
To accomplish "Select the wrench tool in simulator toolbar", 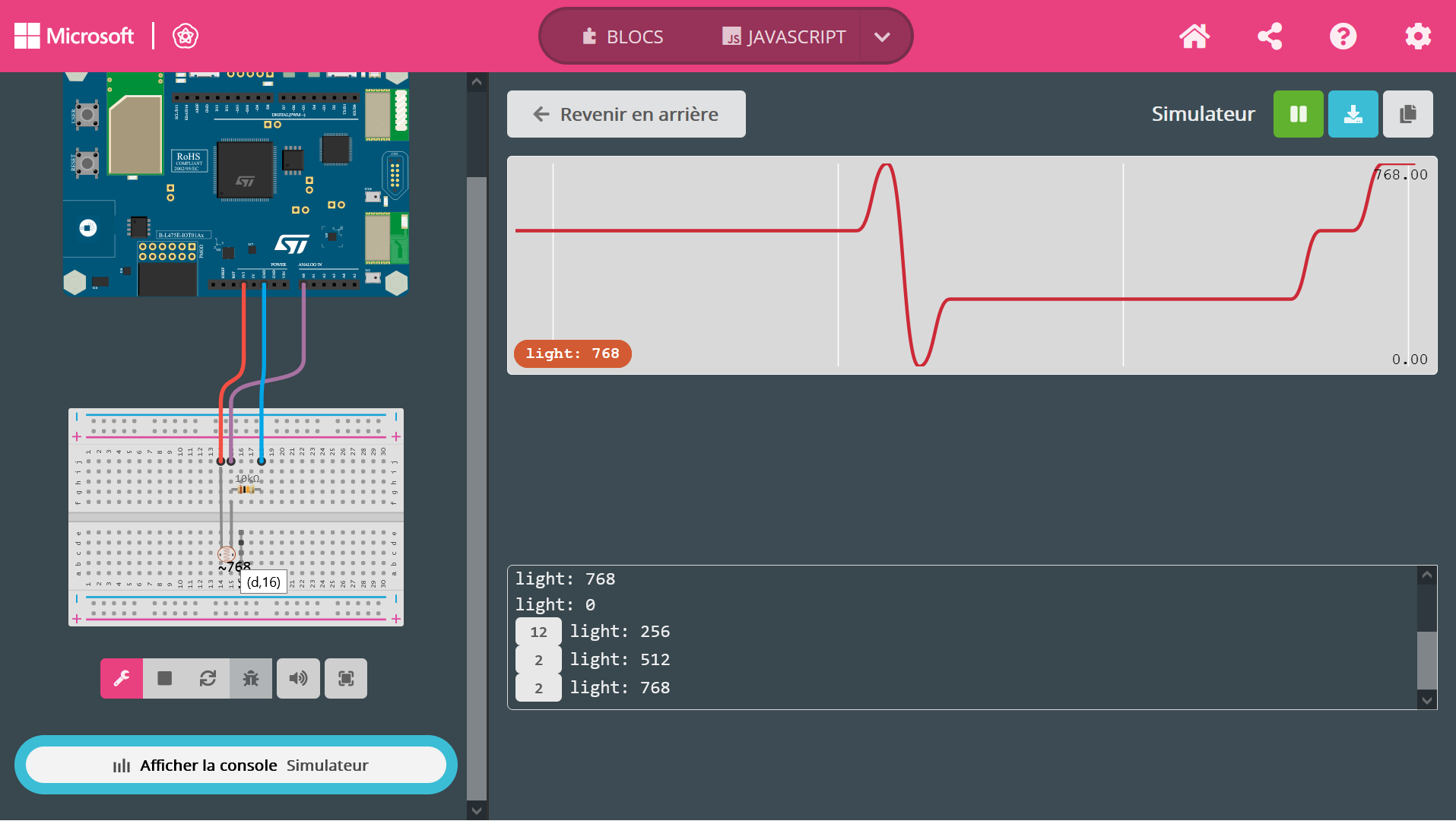I will (x=121, y=678).
